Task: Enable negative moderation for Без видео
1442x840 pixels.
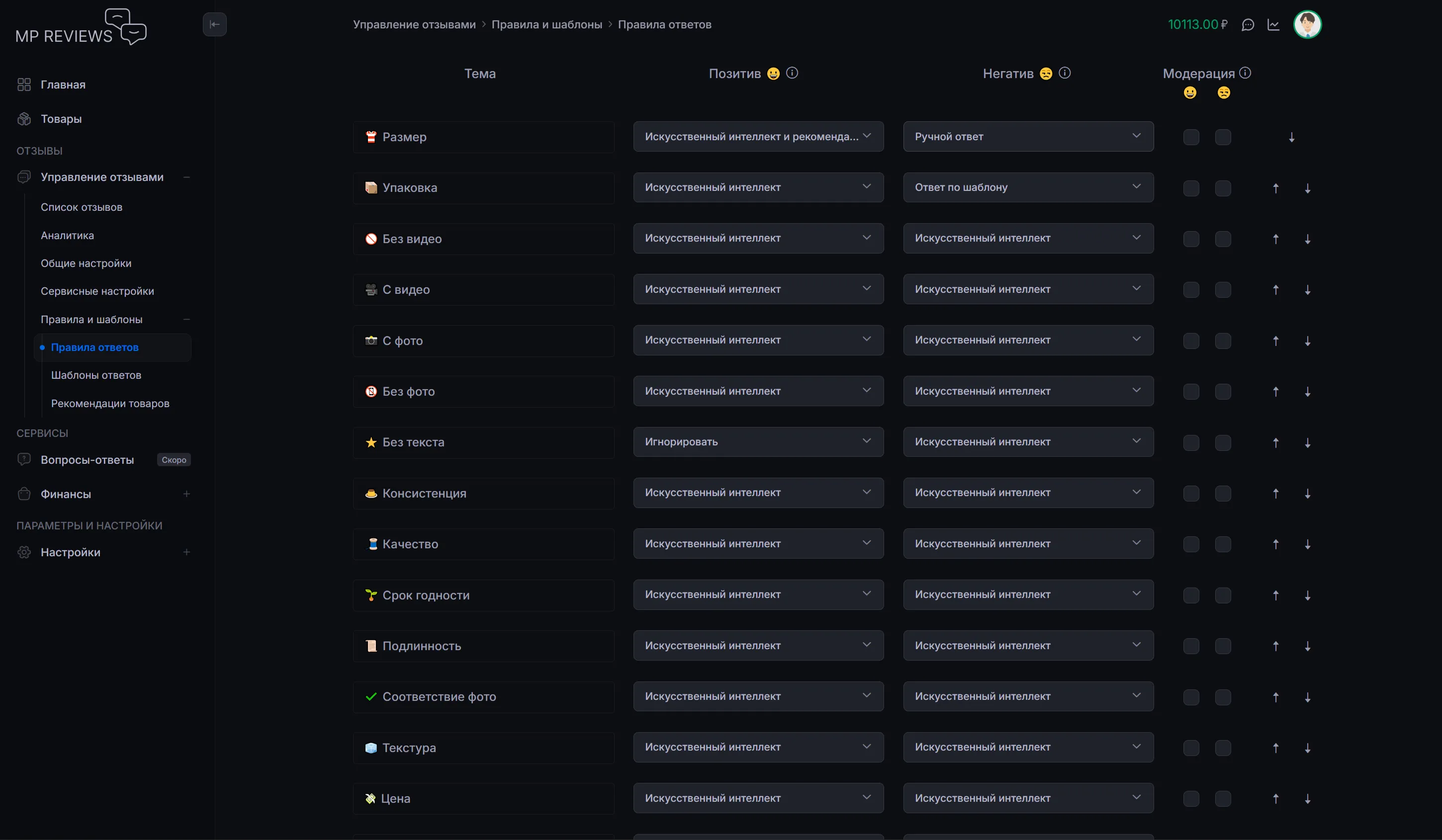Action: point(1223,239)
